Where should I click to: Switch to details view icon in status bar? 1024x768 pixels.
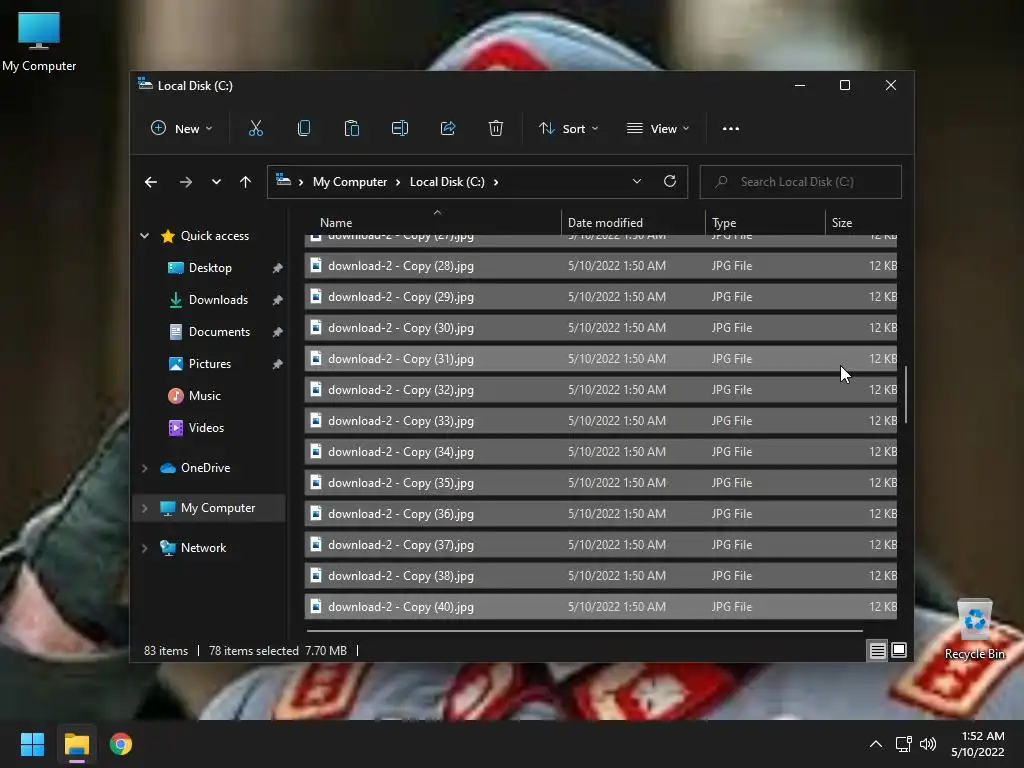(877, 650)
